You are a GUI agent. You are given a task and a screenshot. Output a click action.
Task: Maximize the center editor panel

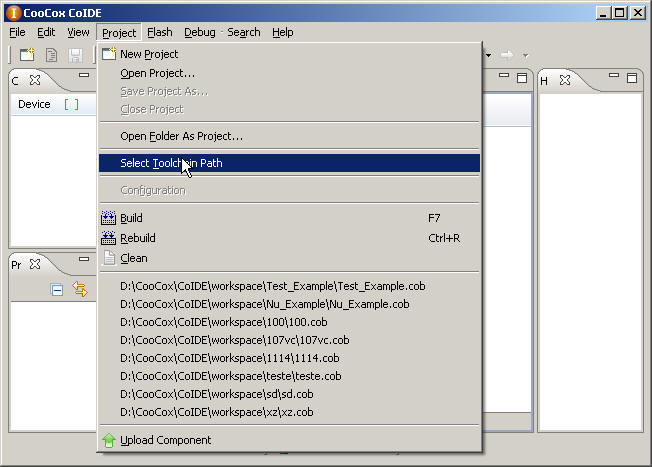tap(522, 78)
